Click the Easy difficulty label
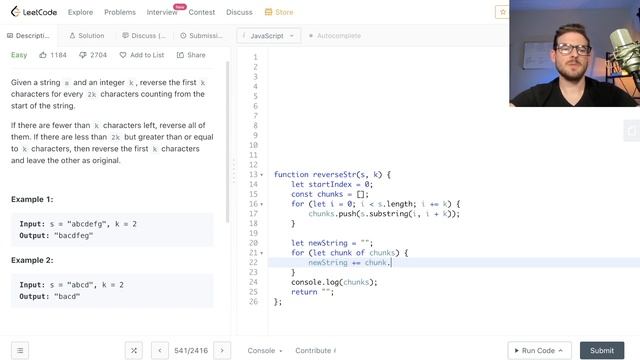 coord(19,55)
